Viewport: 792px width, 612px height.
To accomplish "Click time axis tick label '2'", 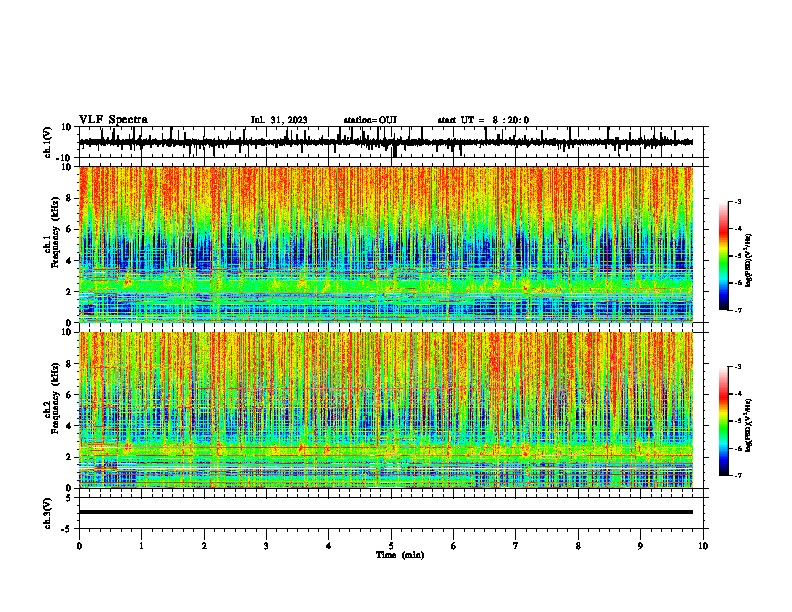I will [x=204, y=546].
